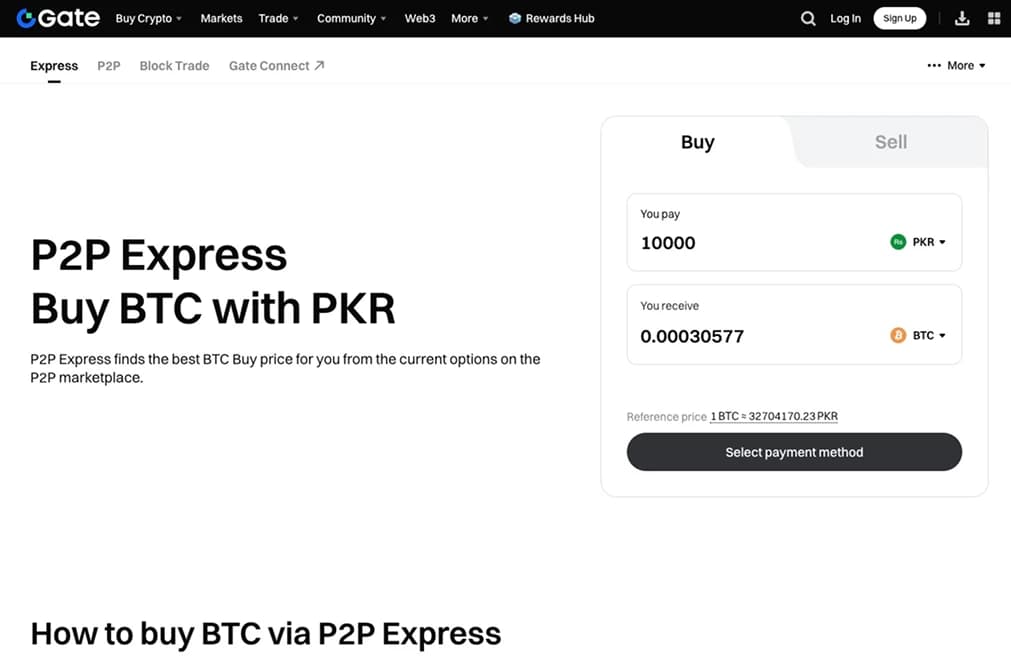1011x665 pixels.
Task: Expand the More options on the sub-navigation
Action: pyautogui.click(x=957, y=66)
